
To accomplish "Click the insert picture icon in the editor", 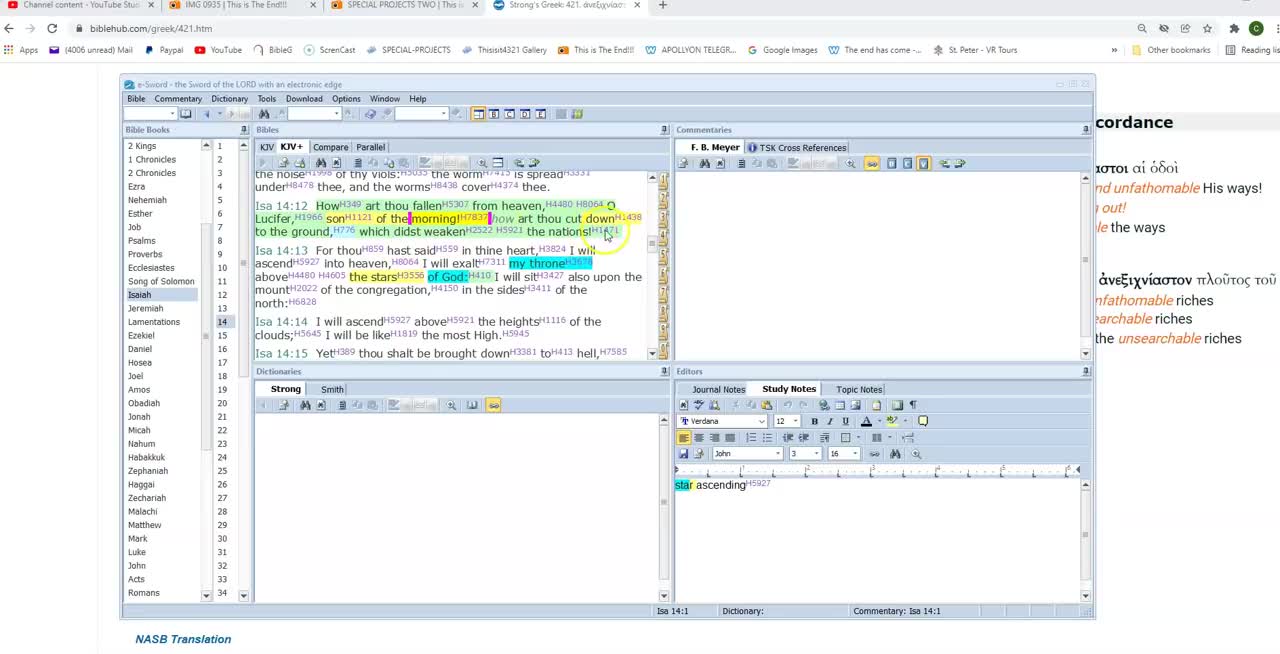I will point(855,405).
